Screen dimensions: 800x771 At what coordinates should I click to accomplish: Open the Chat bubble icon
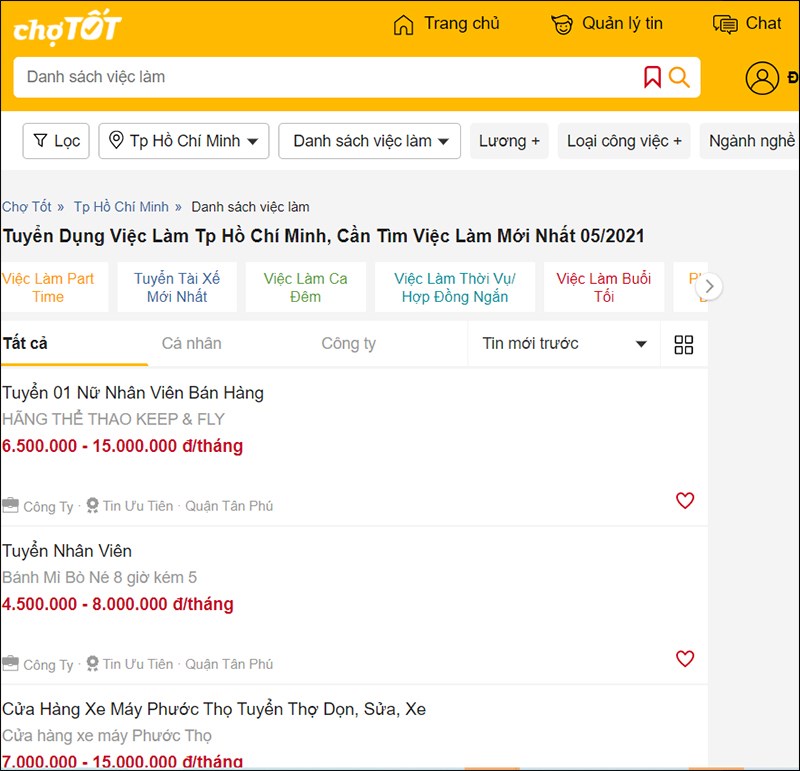pyautogui.click(x=725, y=24)
